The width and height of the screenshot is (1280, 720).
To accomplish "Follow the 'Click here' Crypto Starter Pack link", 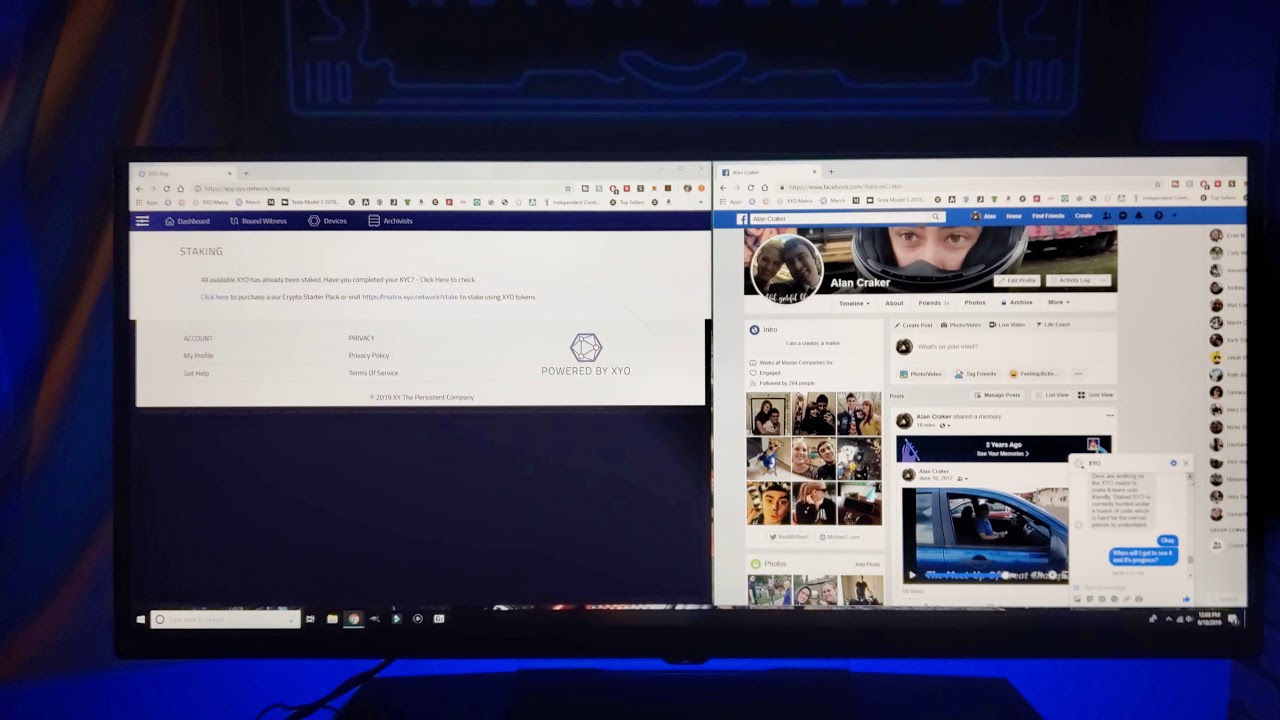I will pos(215,297).
